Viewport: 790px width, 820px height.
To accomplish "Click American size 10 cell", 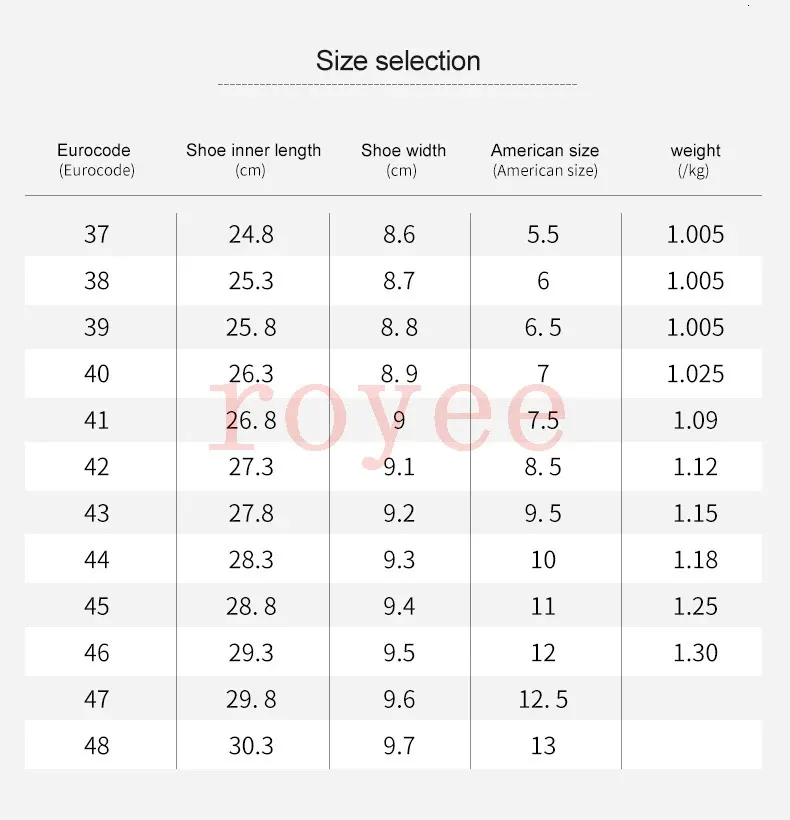I will click(x=543, y=560).
